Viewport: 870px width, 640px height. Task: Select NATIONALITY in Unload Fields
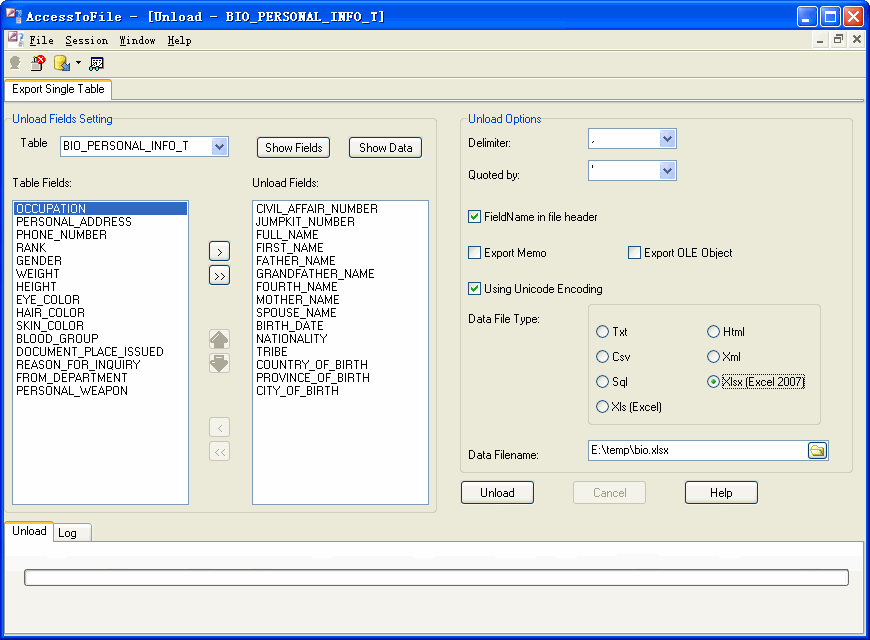coord(340,339)
